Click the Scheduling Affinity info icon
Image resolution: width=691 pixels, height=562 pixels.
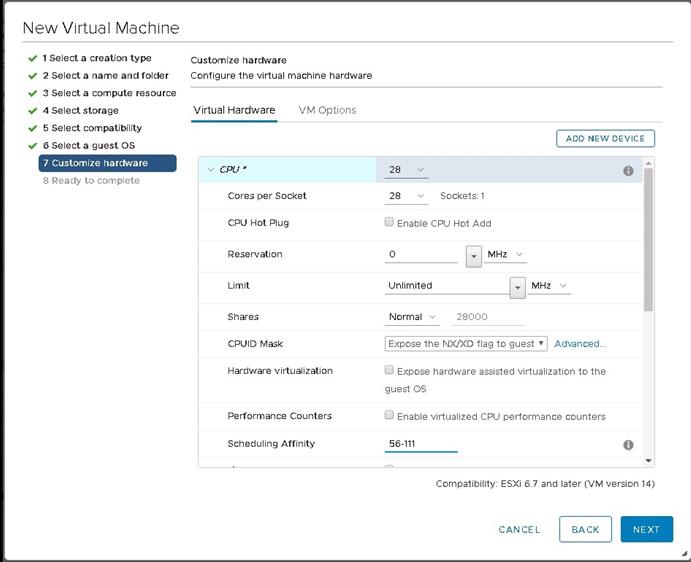(628, 445)
